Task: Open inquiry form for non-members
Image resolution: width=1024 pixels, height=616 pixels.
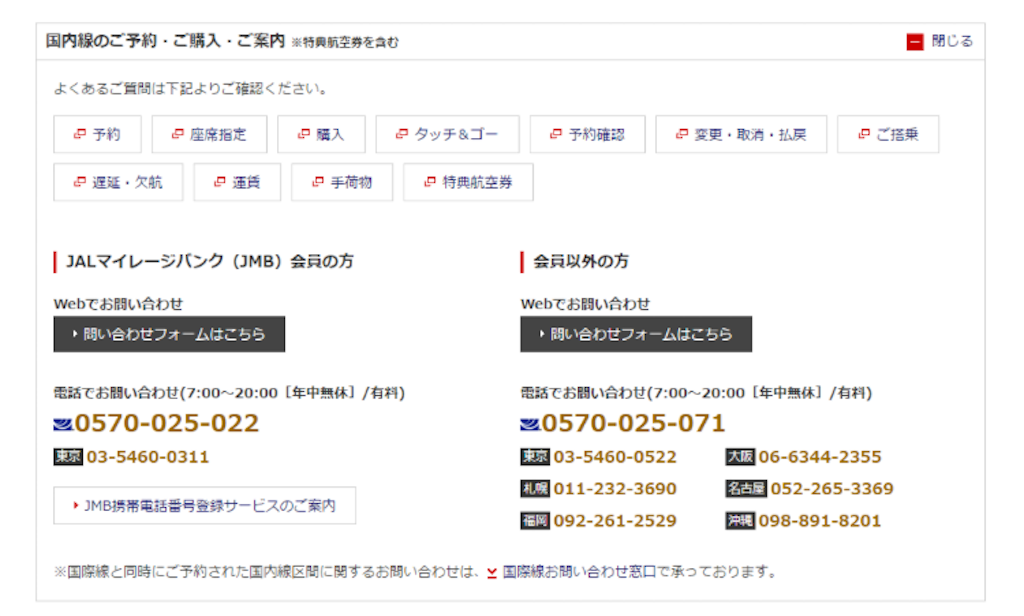Action: coord(636,334)
